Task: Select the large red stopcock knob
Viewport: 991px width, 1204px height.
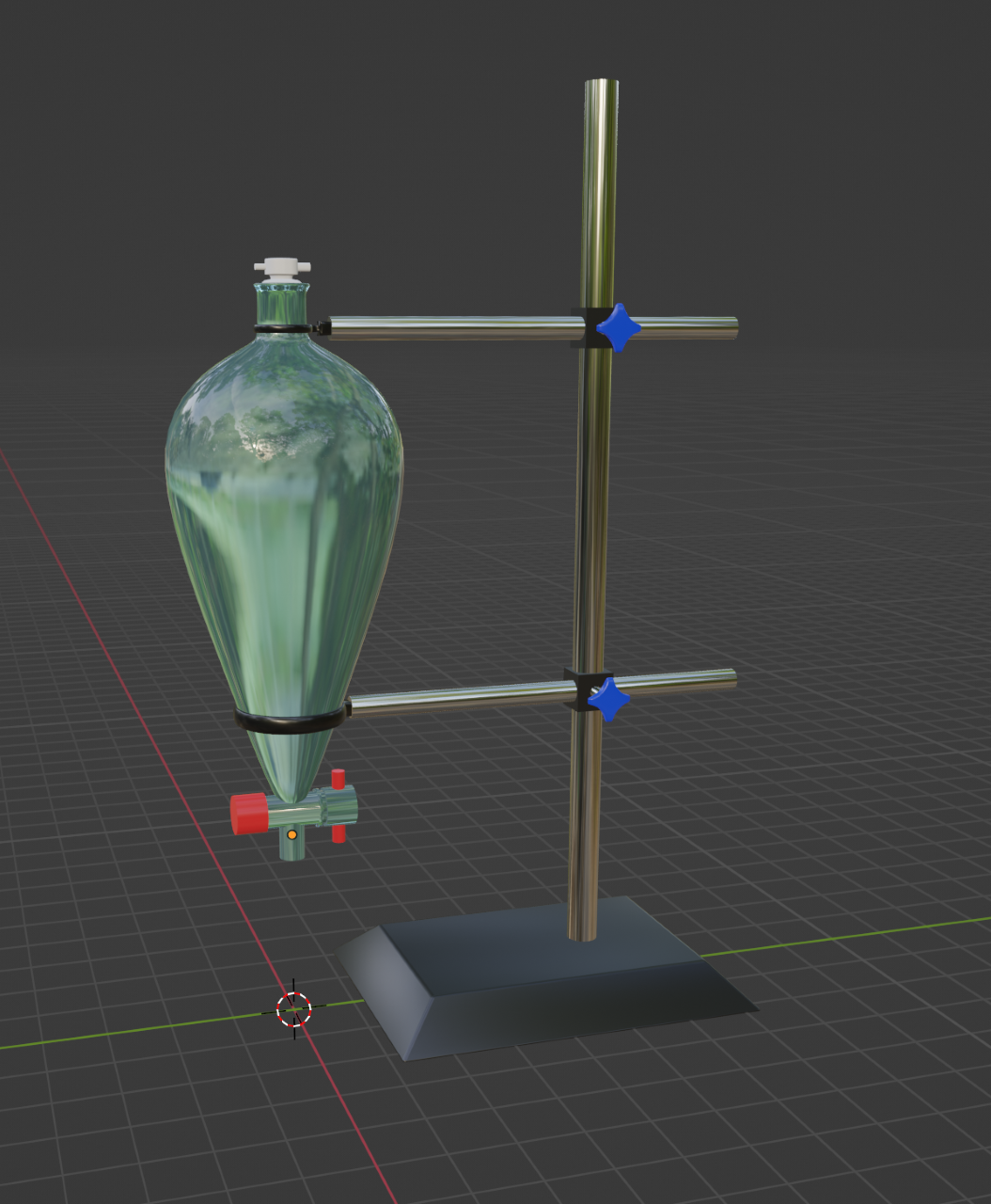Action: pos(249,814)
